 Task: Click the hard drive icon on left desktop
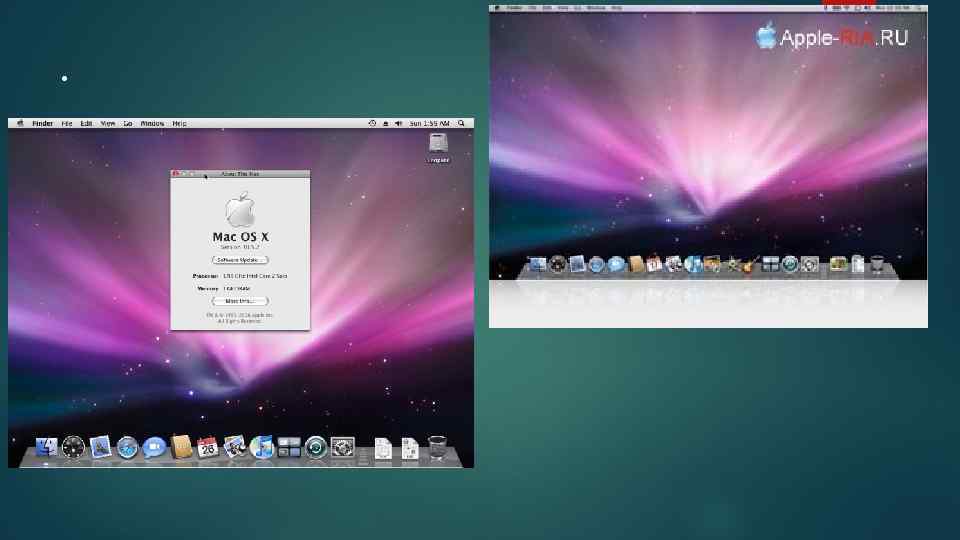coord(438,143)
